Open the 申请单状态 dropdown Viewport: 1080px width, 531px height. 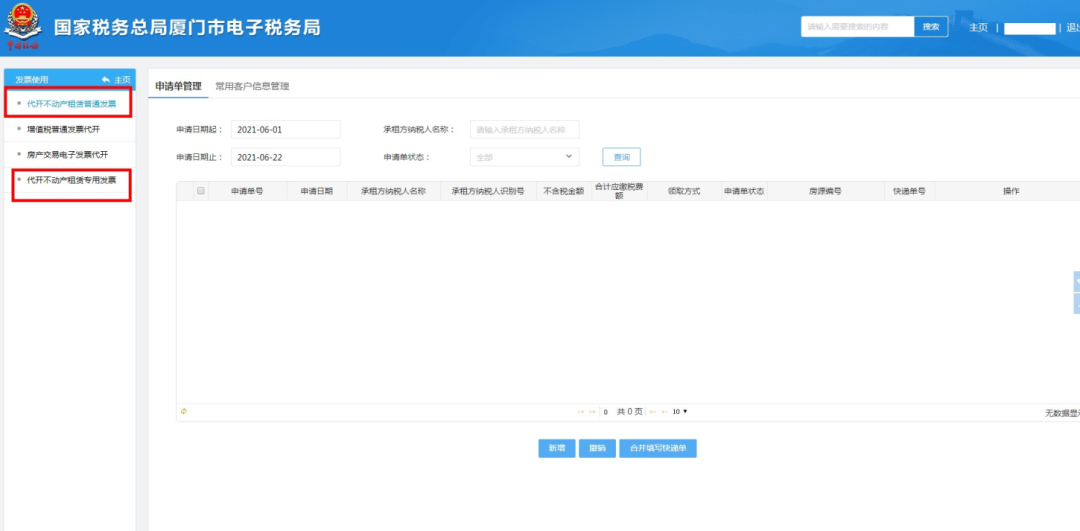click(524, 157)
